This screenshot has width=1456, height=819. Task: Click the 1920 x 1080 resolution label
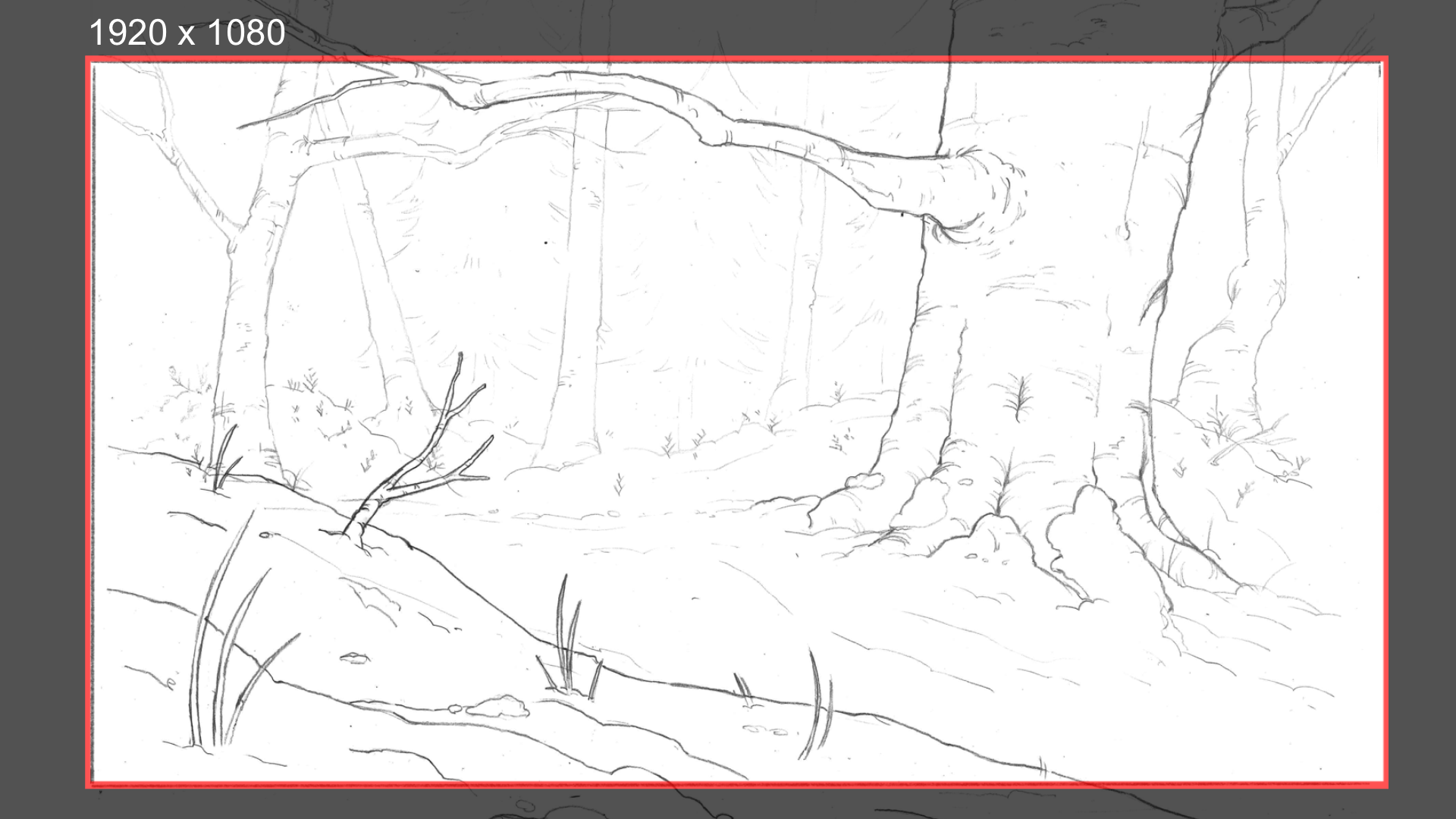pos(187,33)
